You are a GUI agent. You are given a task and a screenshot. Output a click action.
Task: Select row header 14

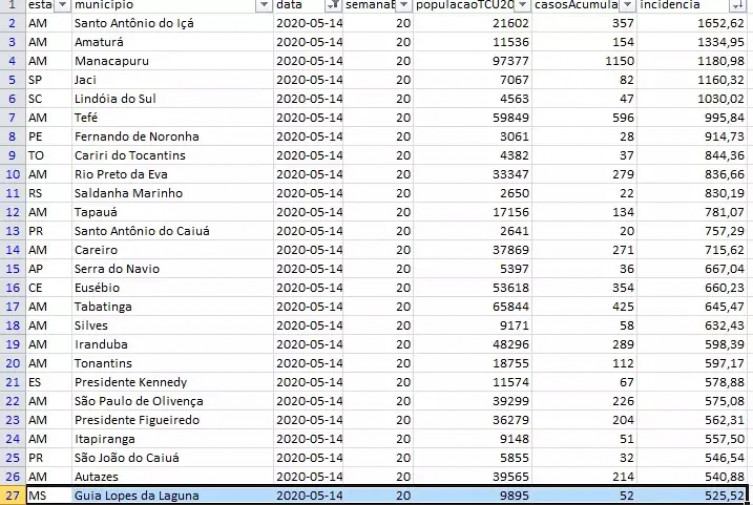tap(12, 250)
